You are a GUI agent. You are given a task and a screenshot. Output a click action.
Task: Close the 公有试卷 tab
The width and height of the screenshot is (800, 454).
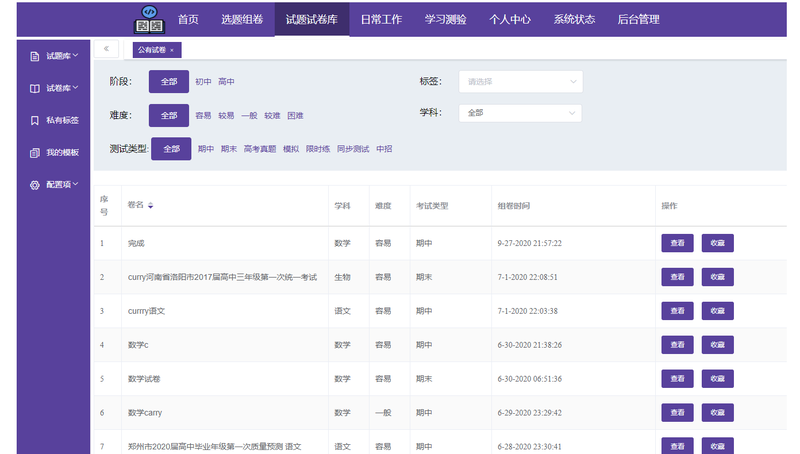click(172, 50)
